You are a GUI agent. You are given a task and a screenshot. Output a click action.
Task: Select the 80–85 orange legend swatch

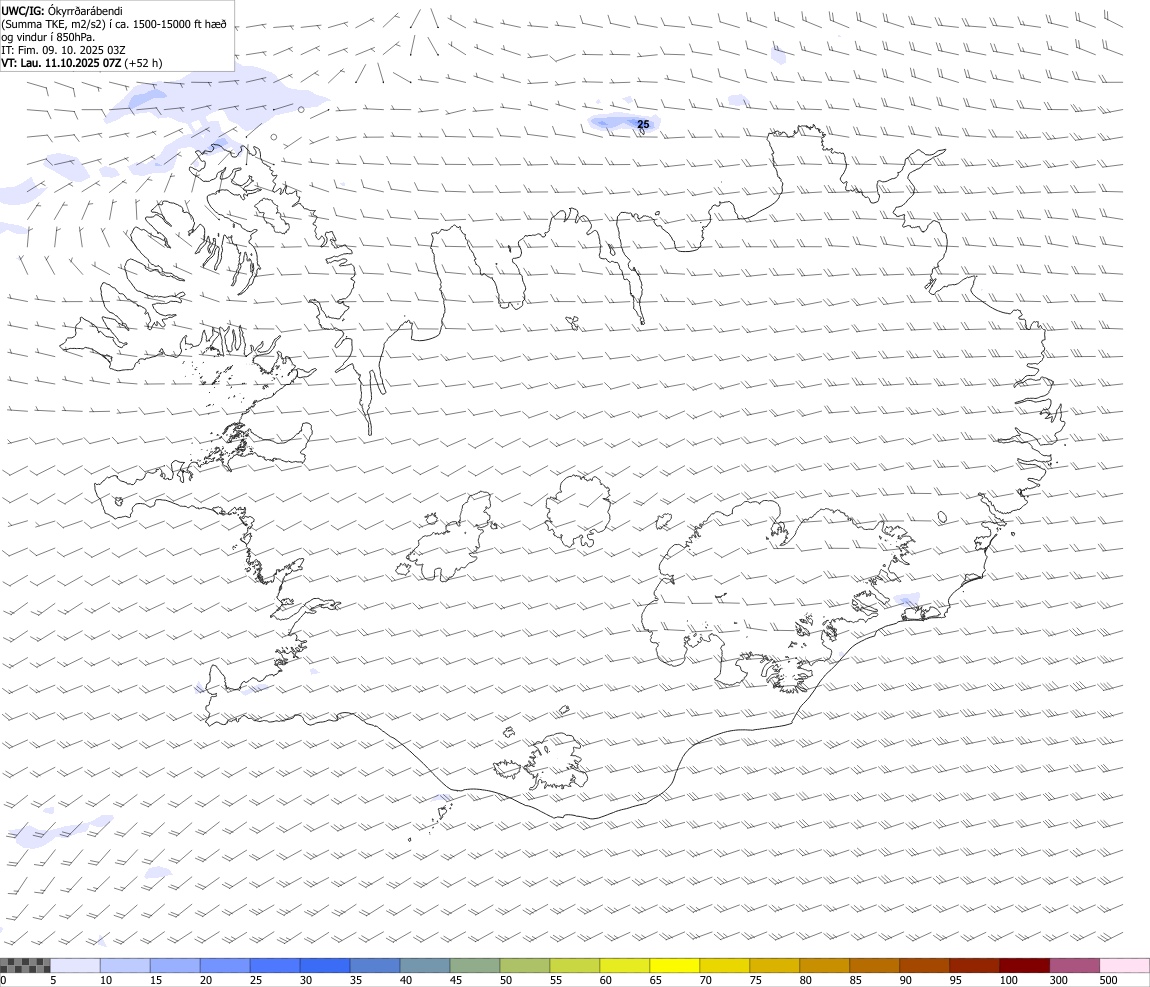click(824, 965)
